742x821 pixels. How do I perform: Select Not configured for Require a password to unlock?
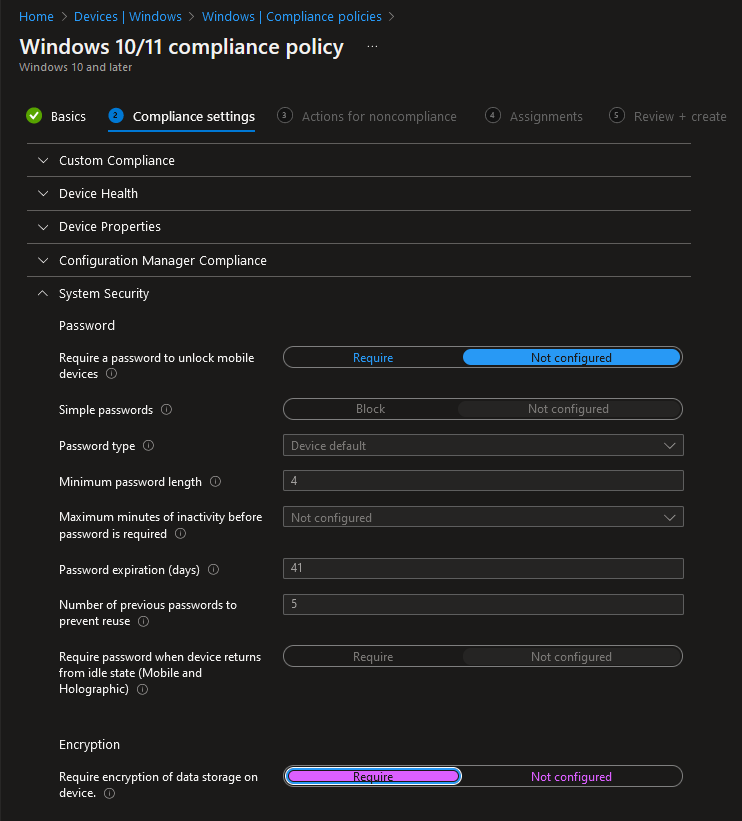pos(571,358)
